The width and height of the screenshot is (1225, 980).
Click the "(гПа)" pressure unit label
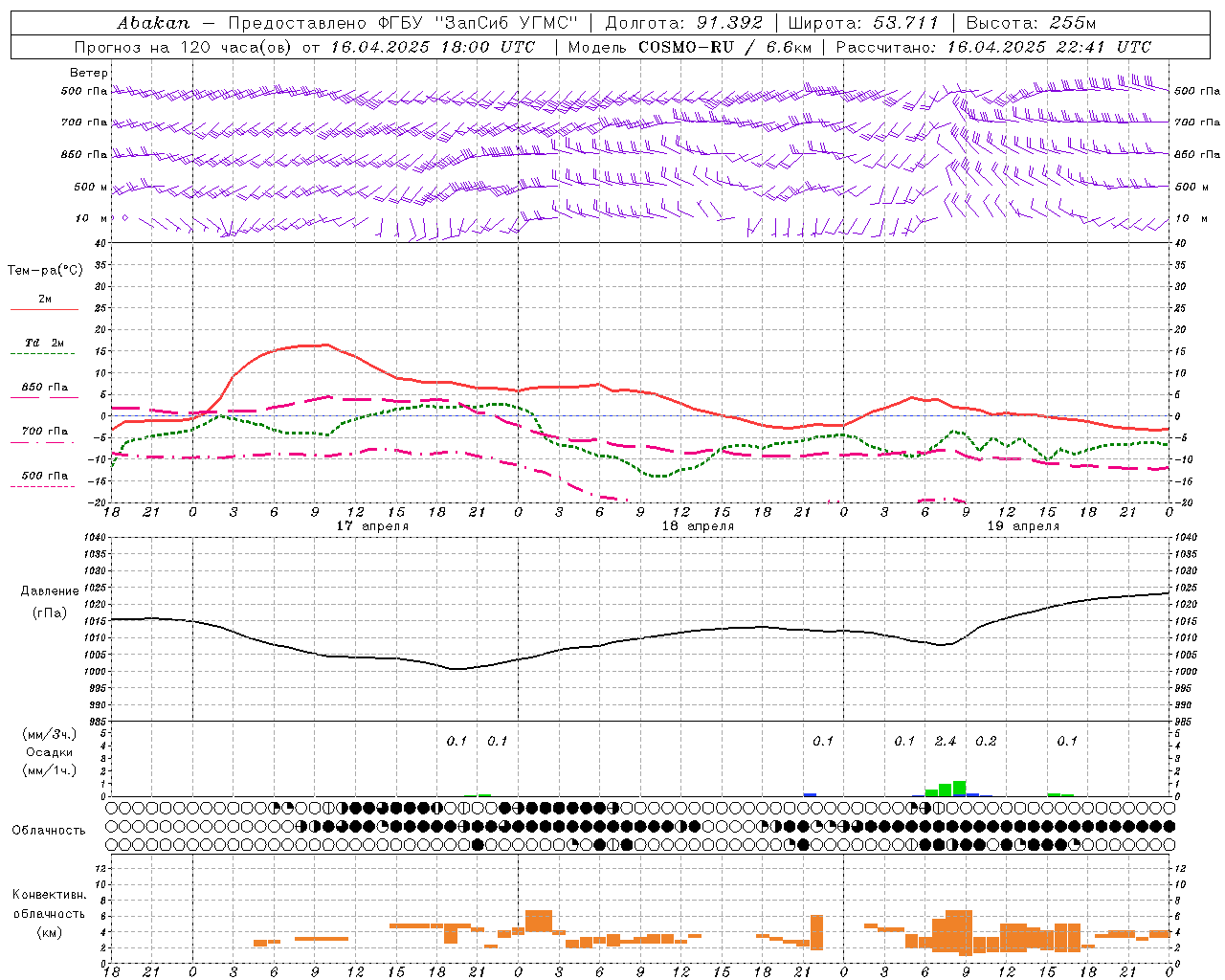coord(49,613)
